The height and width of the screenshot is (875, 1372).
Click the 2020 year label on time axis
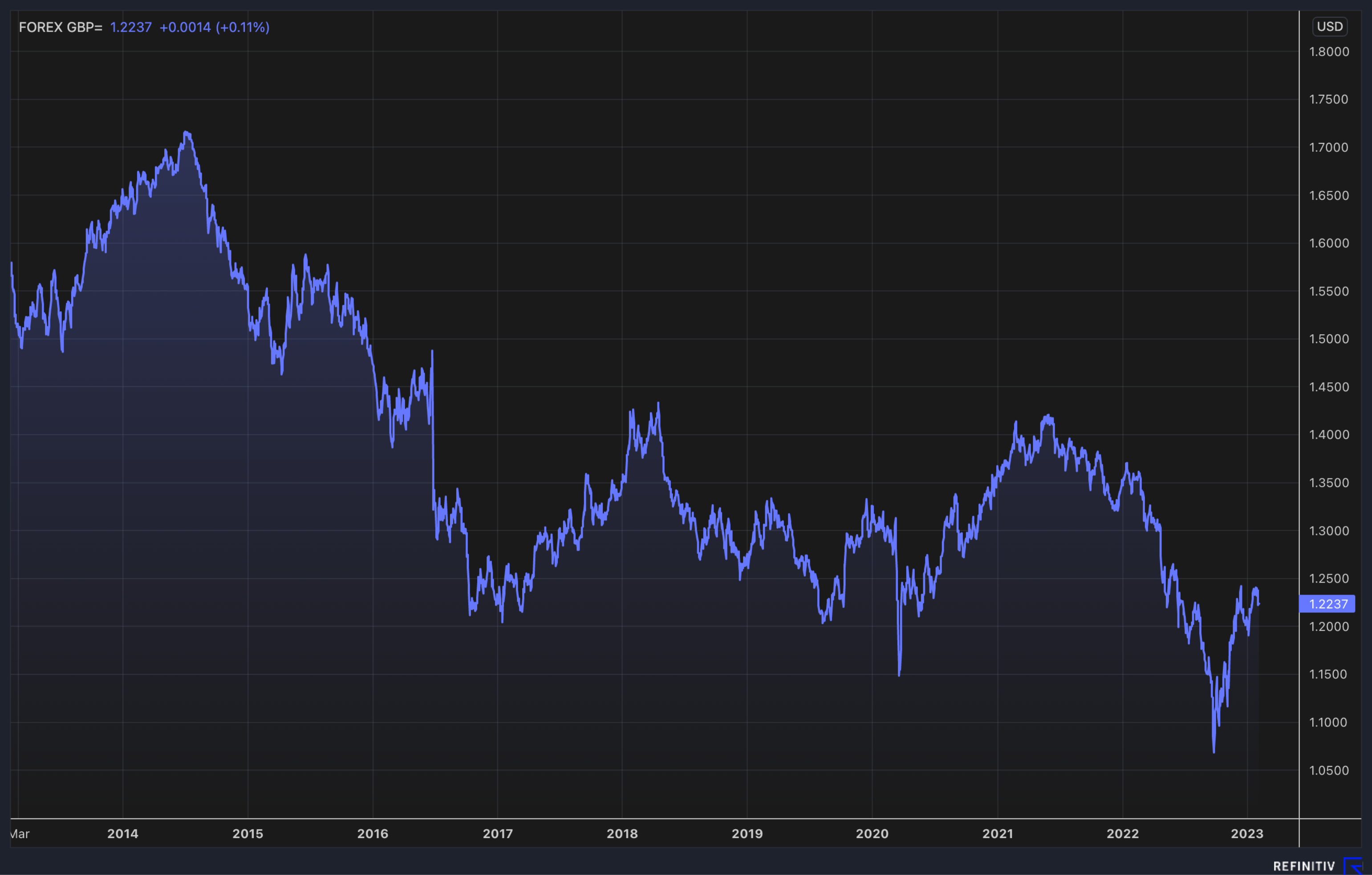coord(872,834)
